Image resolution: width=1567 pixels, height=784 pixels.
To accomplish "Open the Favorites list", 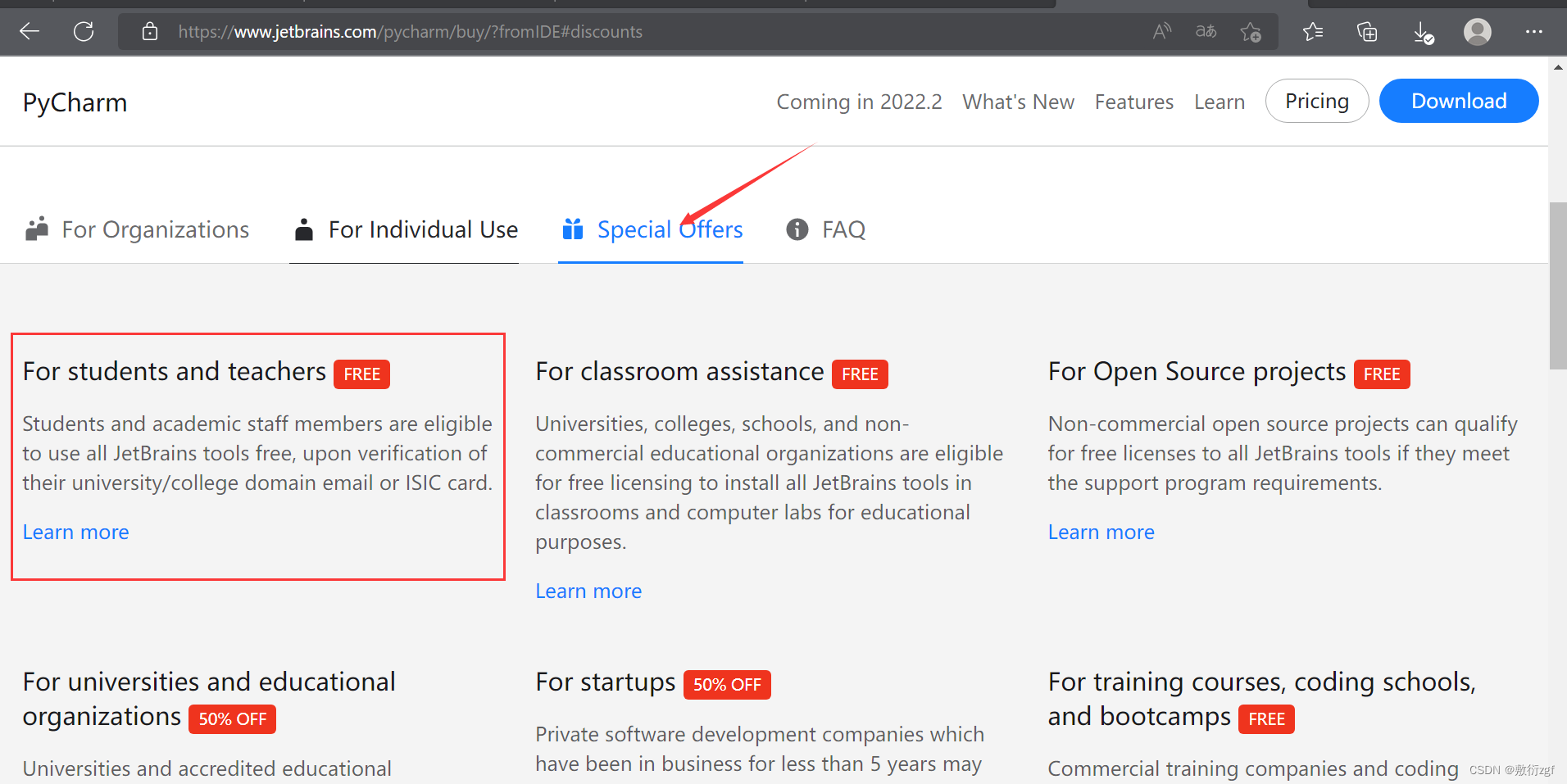I will click(x=1313, y=32).
